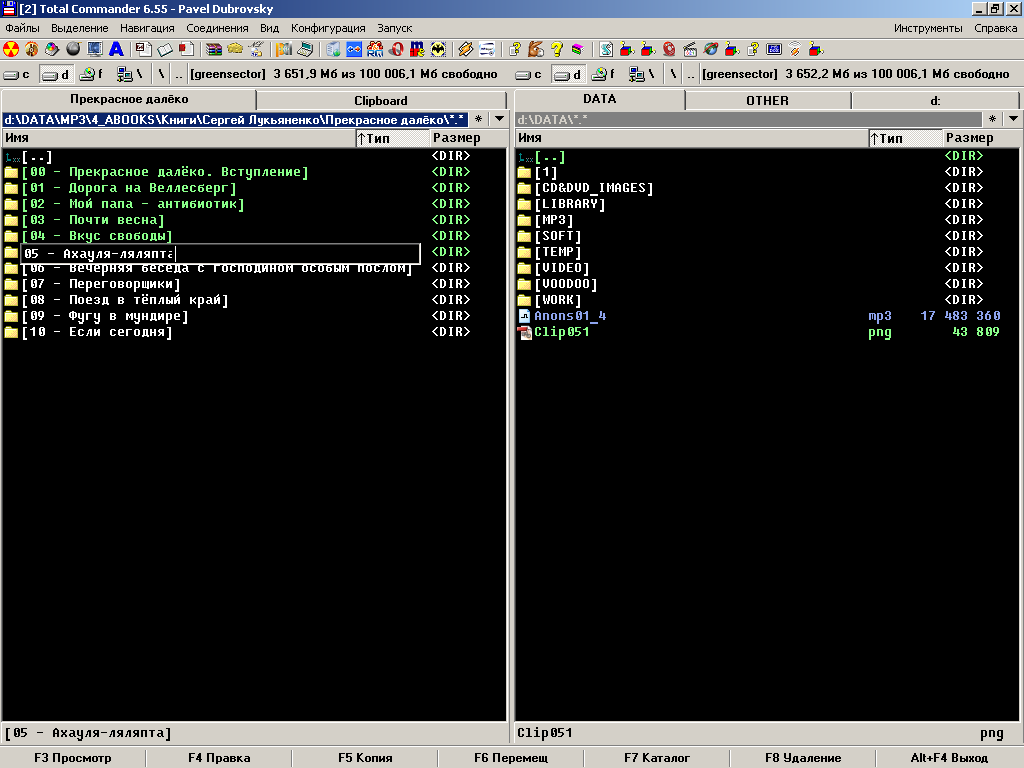Click the blue letter A toolbar icon
The height and width of the screenshot is (768, 1024).
[x=116, y=49]
